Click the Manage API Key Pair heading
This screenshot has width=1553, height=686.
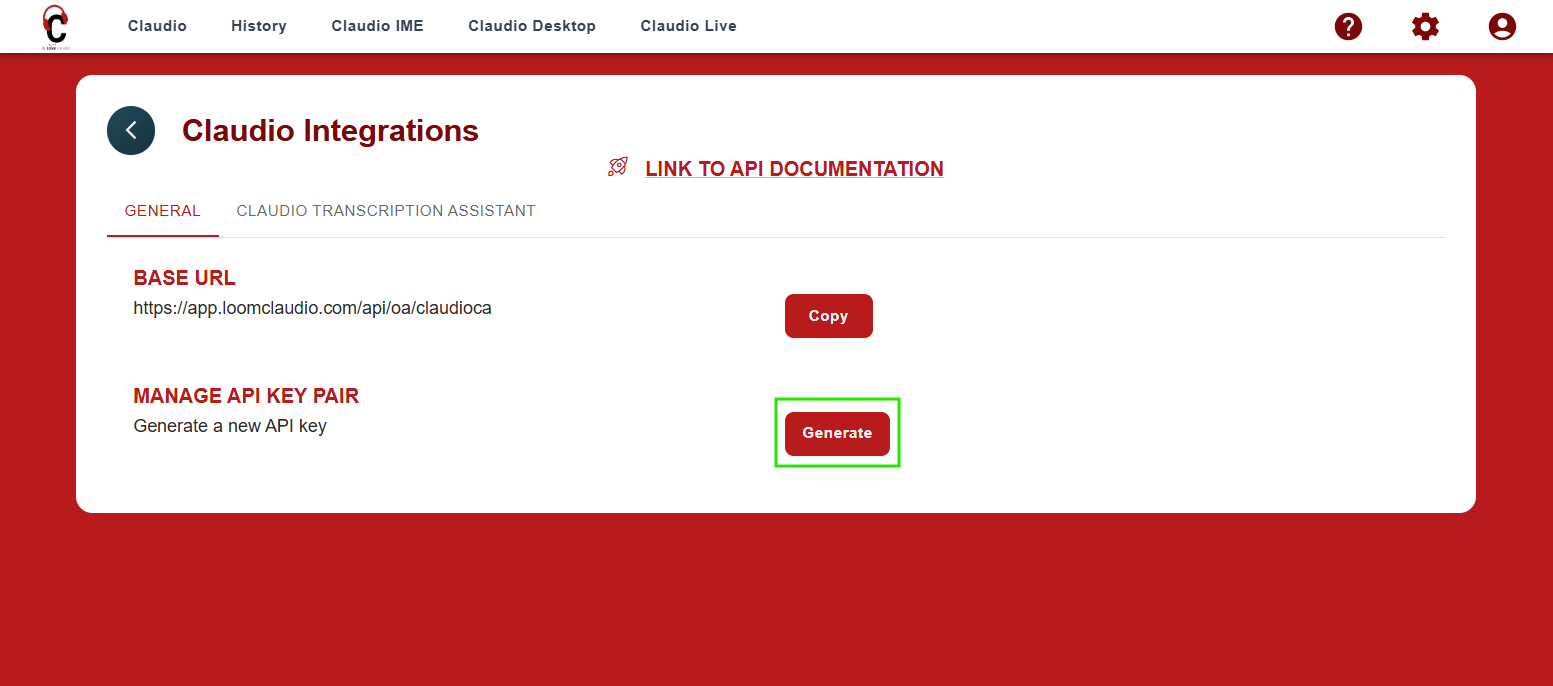point(246,396)
